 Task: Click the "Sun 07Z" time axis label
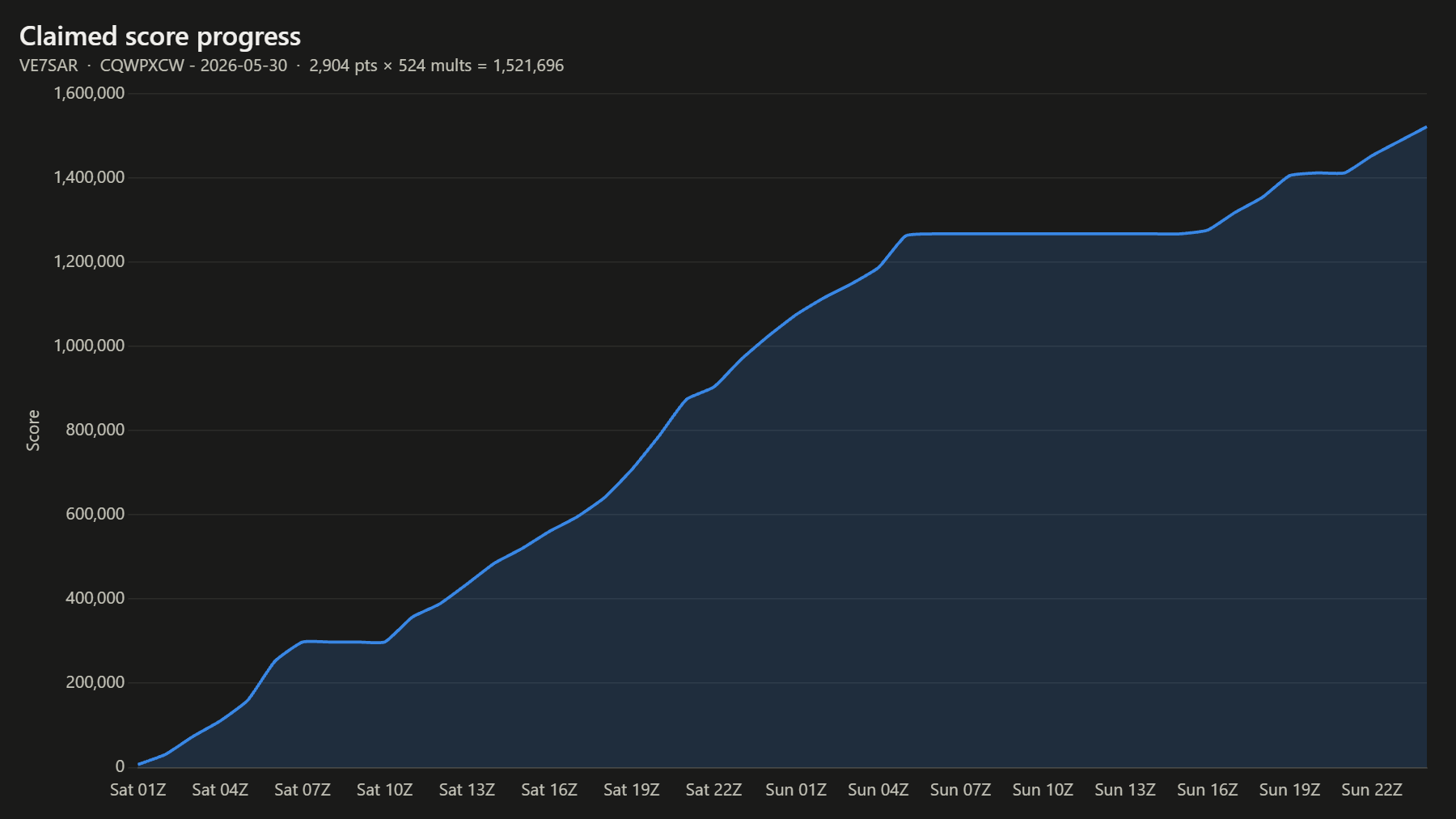[x=960, y=790]
